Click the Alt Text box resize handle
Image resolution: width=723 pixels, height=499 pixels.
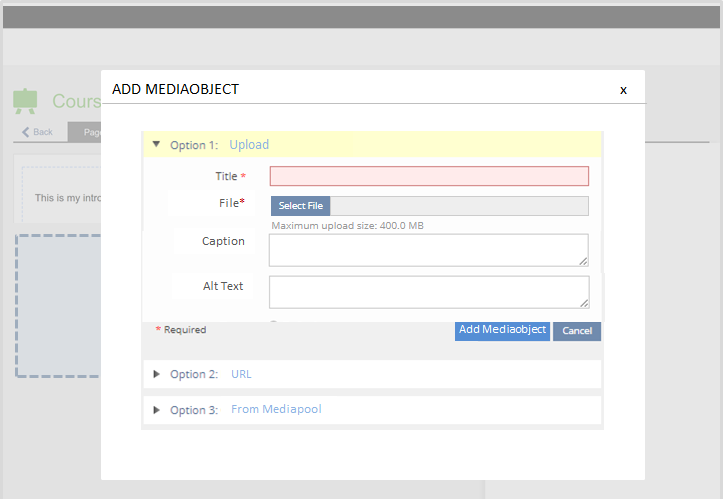pyautogui.click(x=583, y=303)
